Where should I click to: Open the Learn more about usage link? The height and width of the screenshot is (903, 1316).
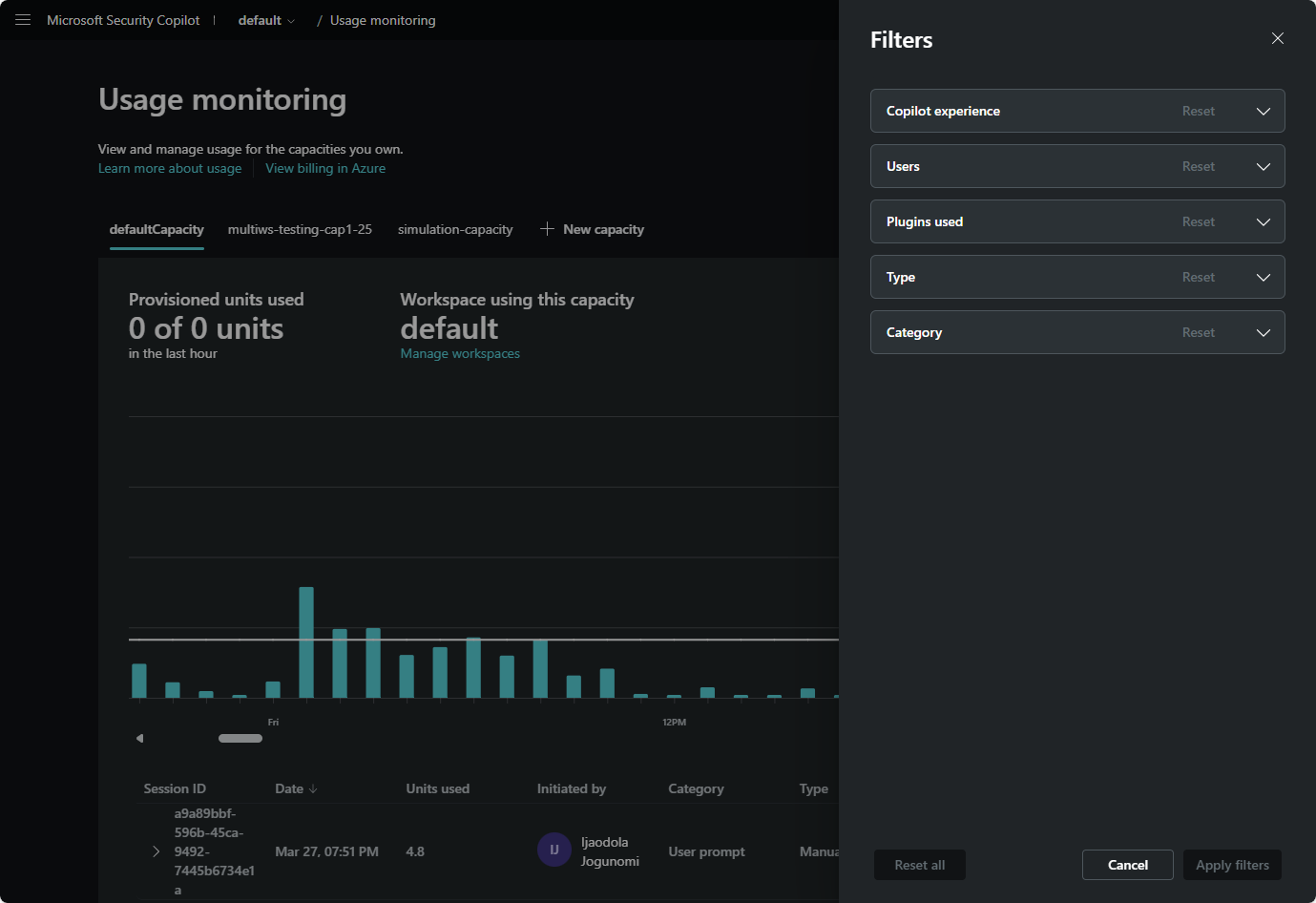point(170,168)
